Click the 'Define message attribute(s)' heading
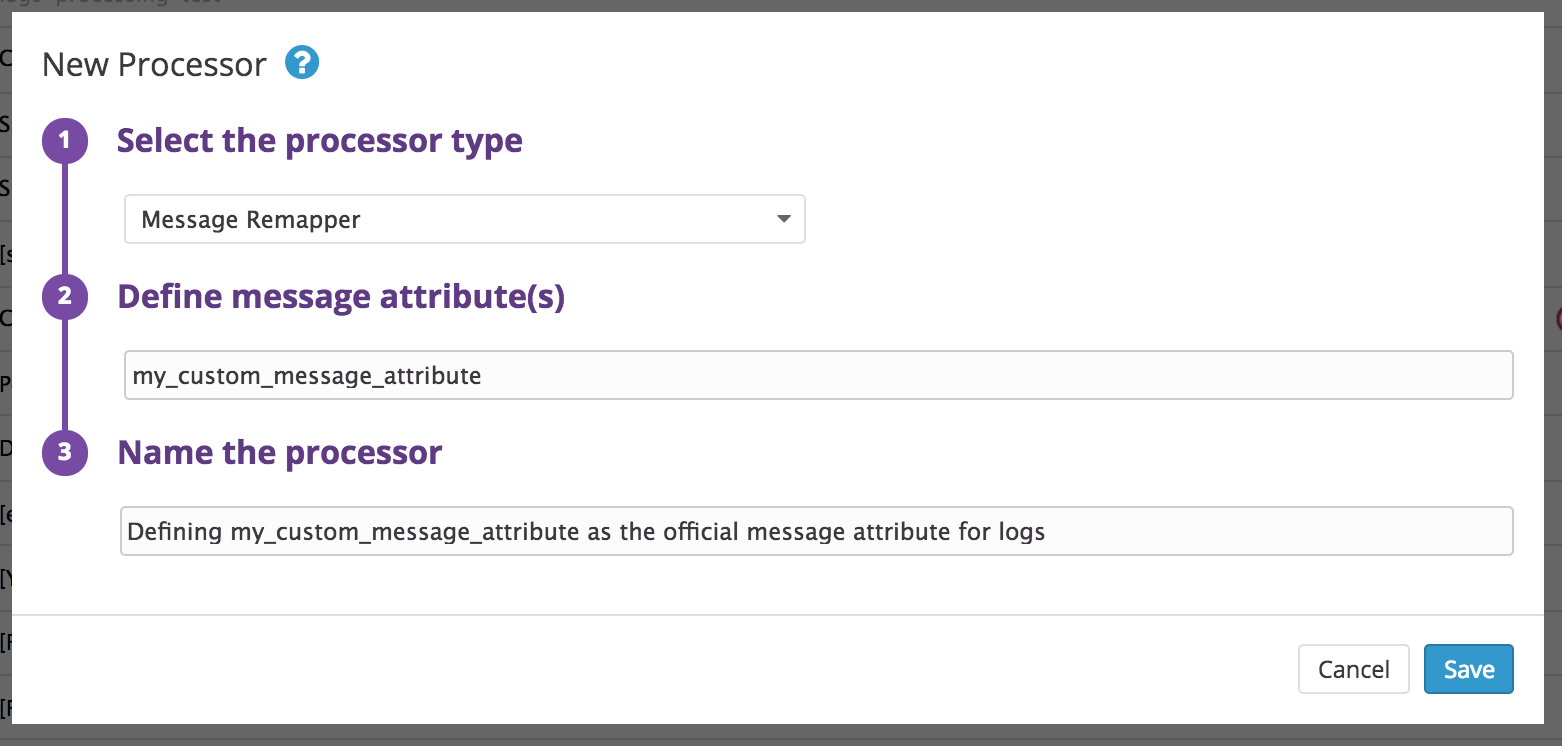This screenshot has width=1562, height=746. [x=341, y=297]
